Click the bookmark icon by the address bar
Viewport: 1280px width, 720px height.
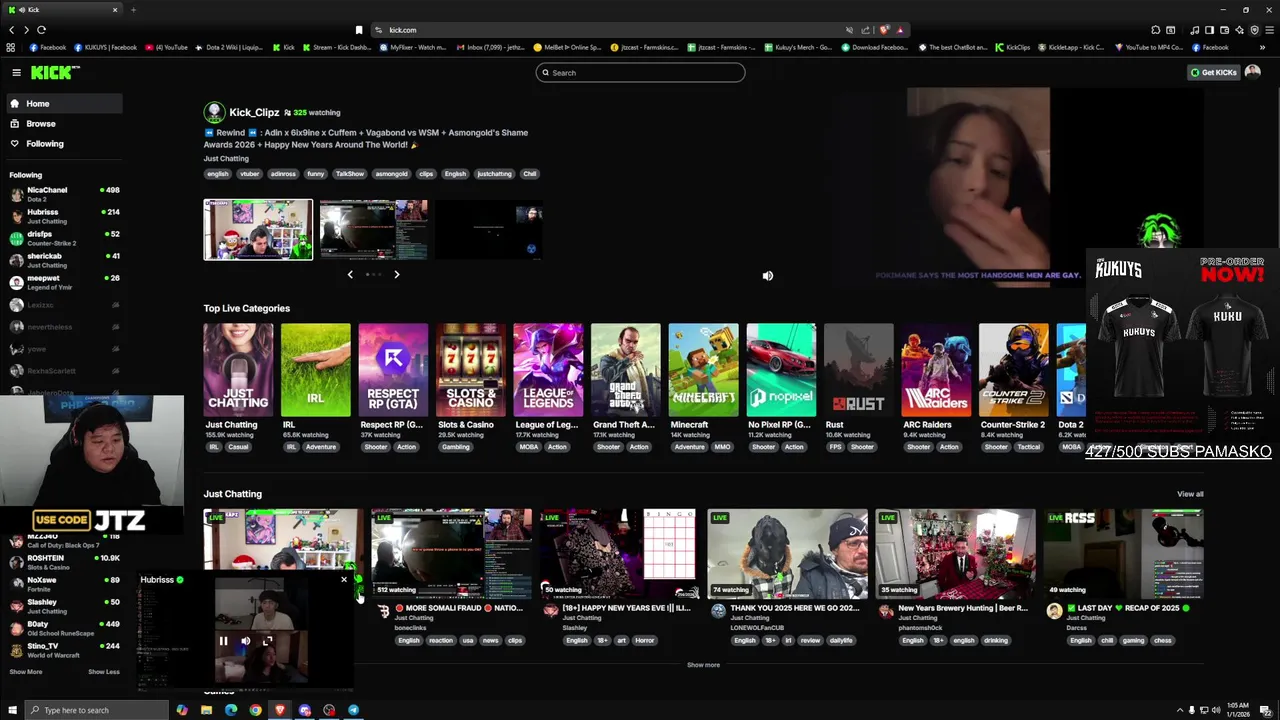(x=359, y=30)
